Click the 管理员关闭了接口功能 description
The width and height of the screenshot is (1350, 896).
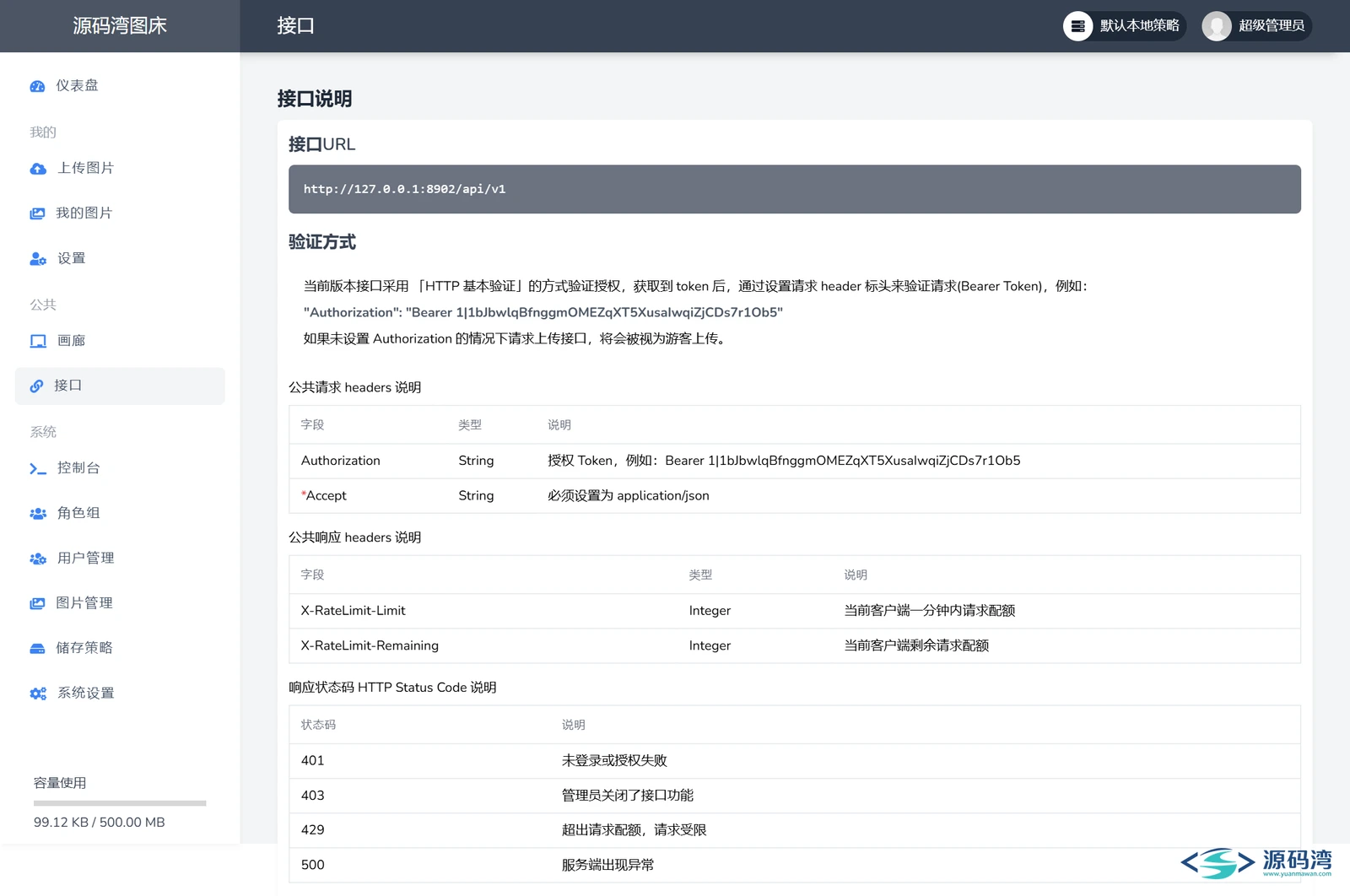point(628,796)
